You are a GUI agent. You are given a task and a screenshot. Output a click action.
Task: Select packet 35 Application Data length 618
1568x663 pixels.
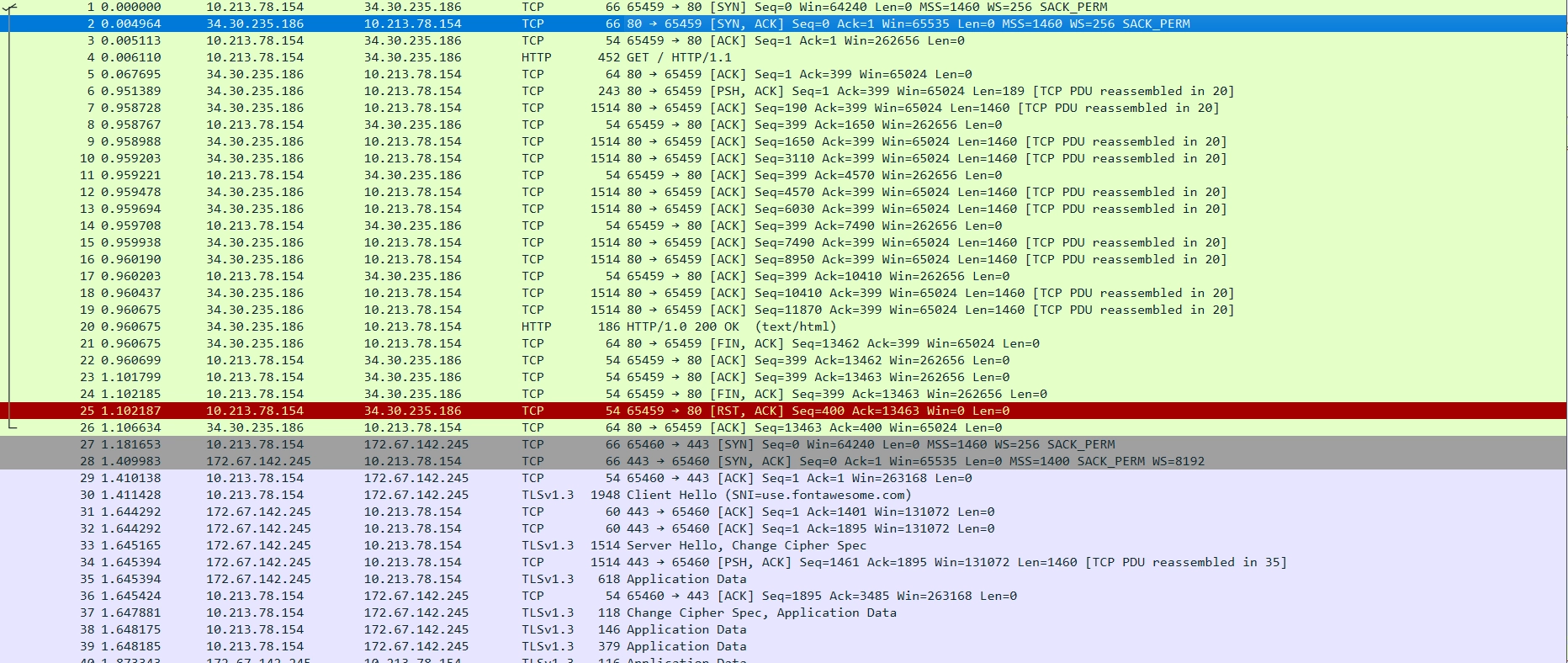click(x=784, y=579)
